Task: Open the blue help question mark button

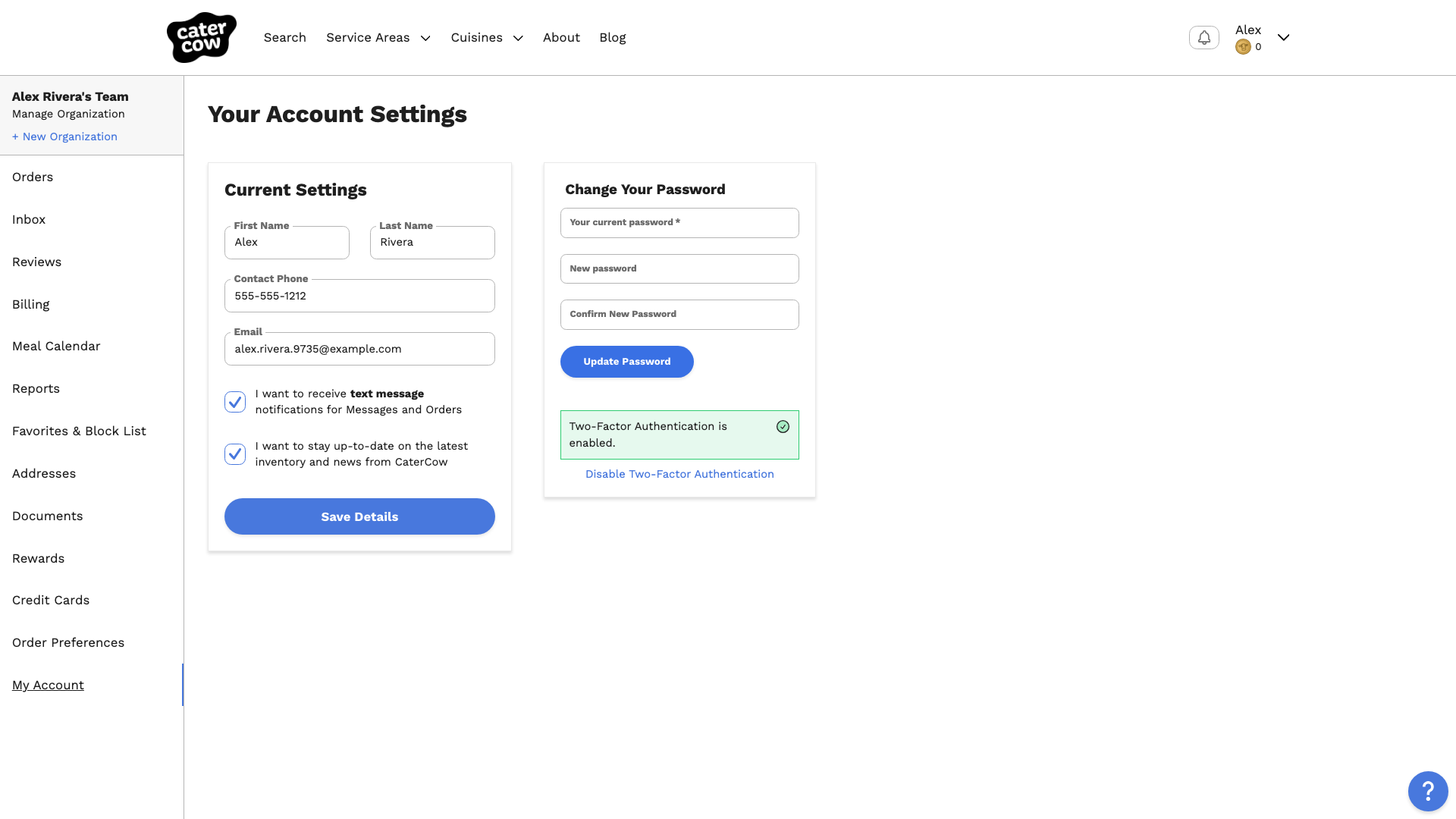Action: (x=1428, y=791)
